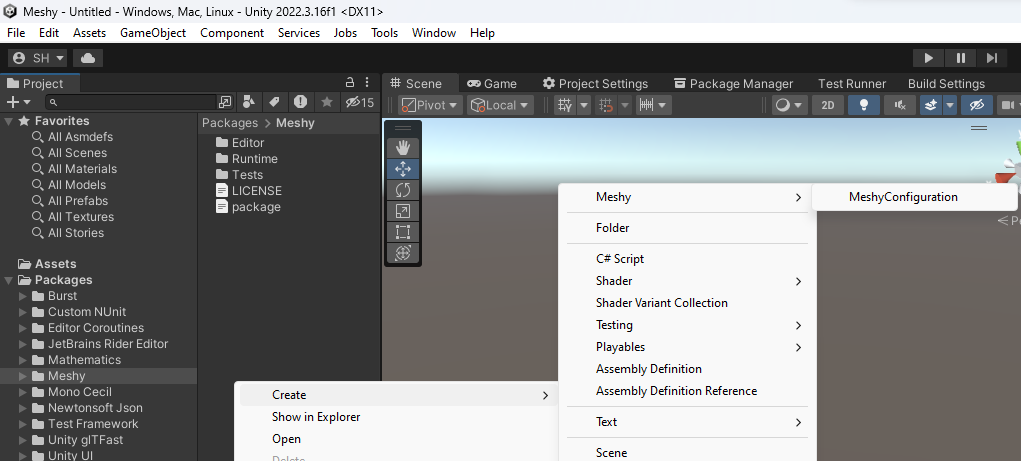
Task: Click Packages in the breadcrumb path
Action: pyautogui.click(x=230, y=123)
